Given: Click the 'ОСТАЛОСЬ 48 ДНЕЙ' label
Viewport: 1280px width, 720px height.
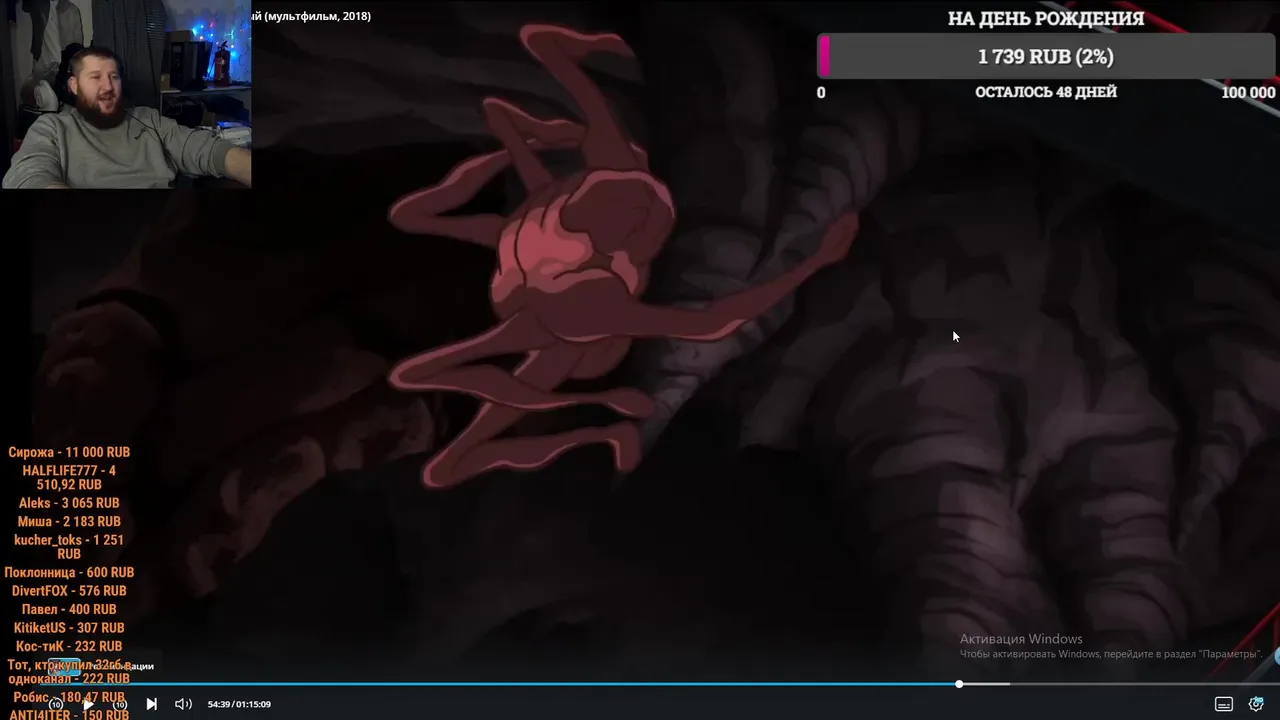Looking at the screenshot, I should [1046, 92].
